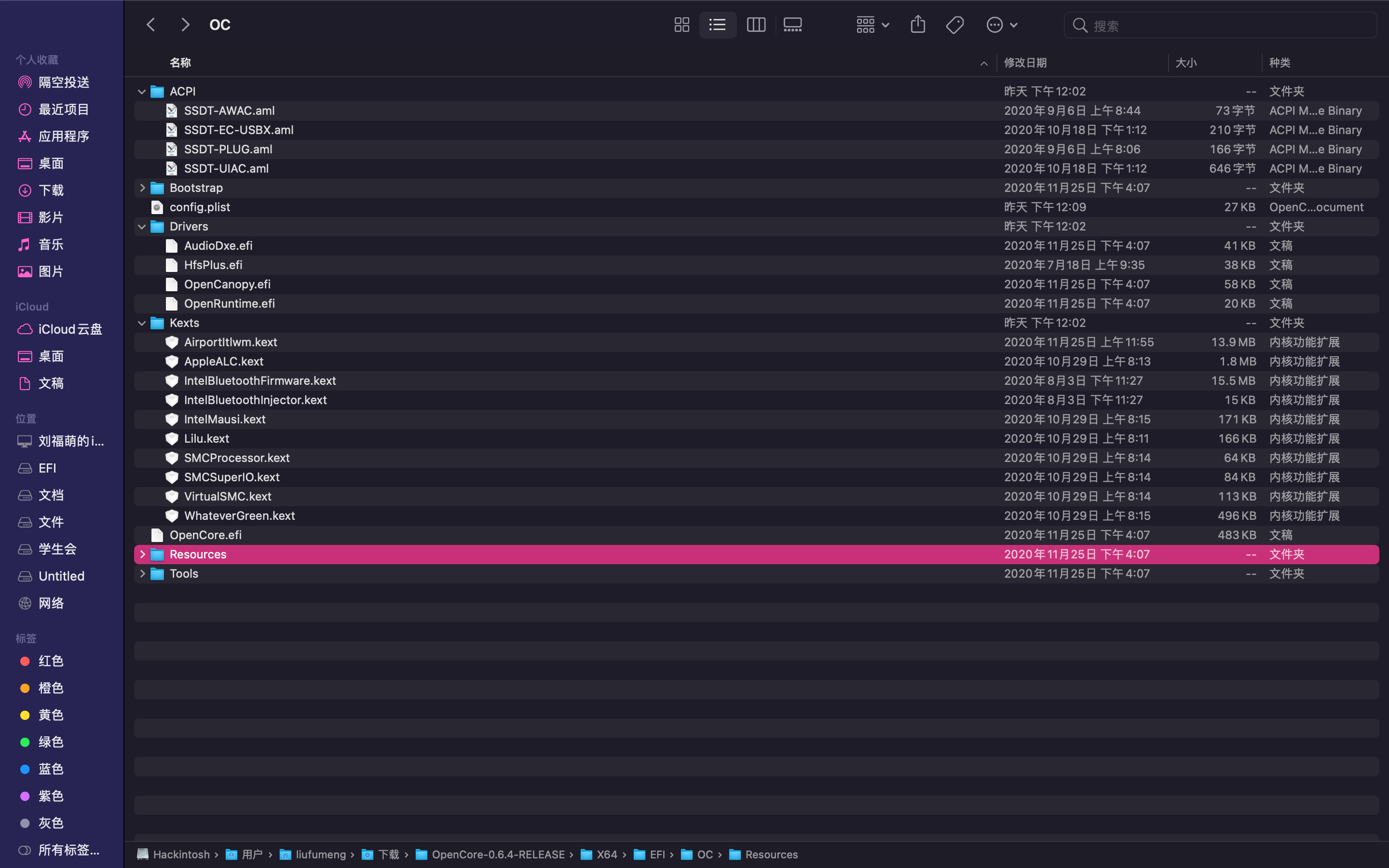
Task: Expand the Tools folder
Action: point(142,573)
